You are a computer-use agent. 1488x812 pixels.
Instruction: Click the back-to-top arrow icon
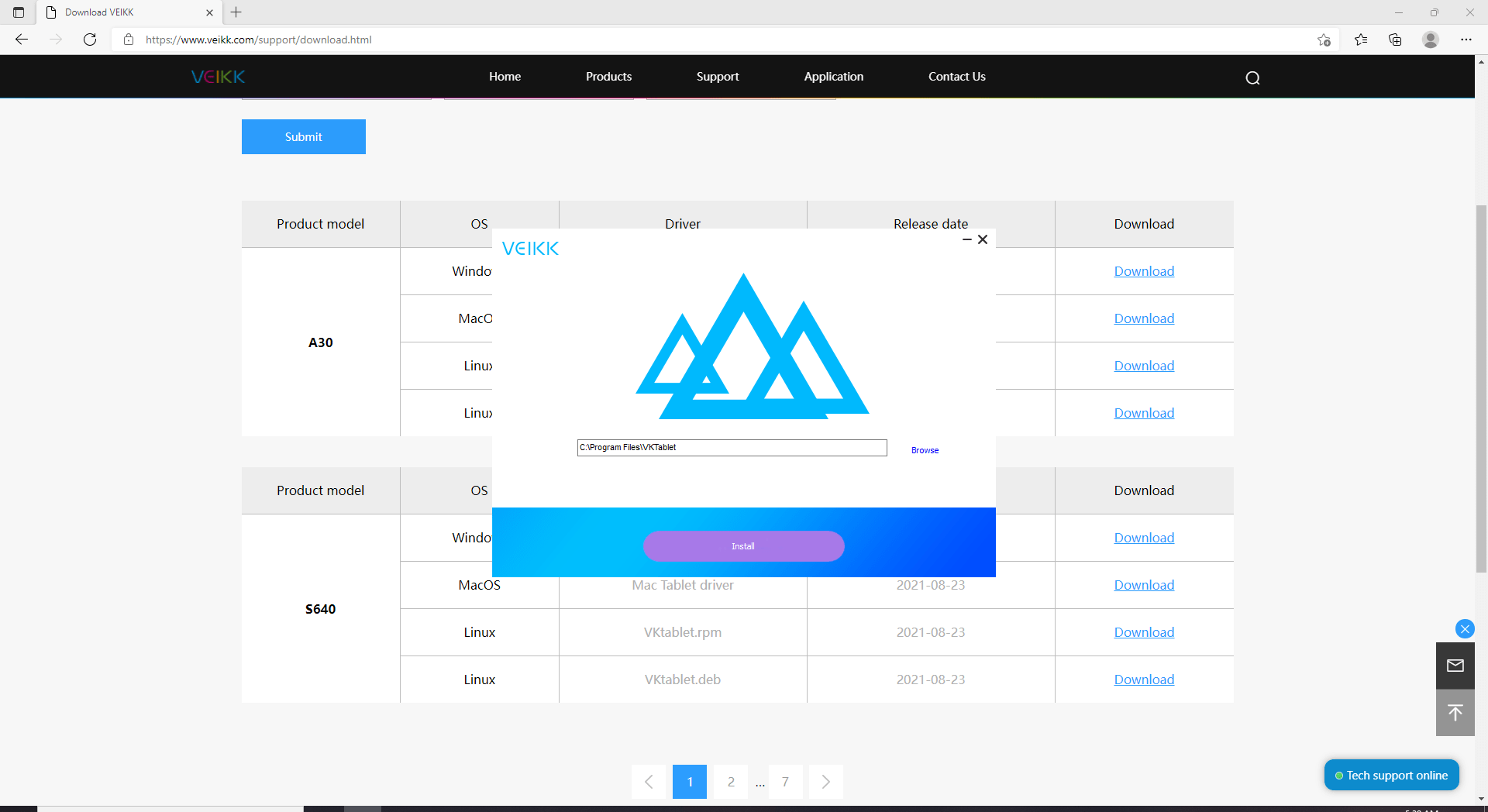[x=1455, y=713]
